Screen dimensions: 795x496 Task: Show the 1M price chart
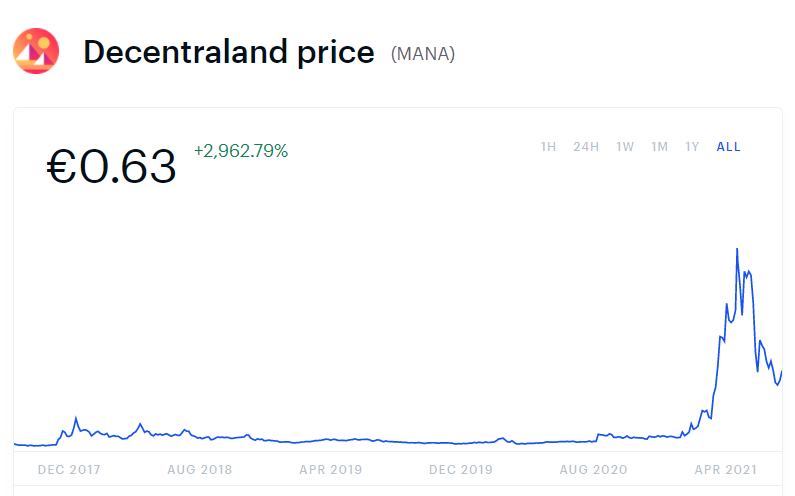pos(659,147)
